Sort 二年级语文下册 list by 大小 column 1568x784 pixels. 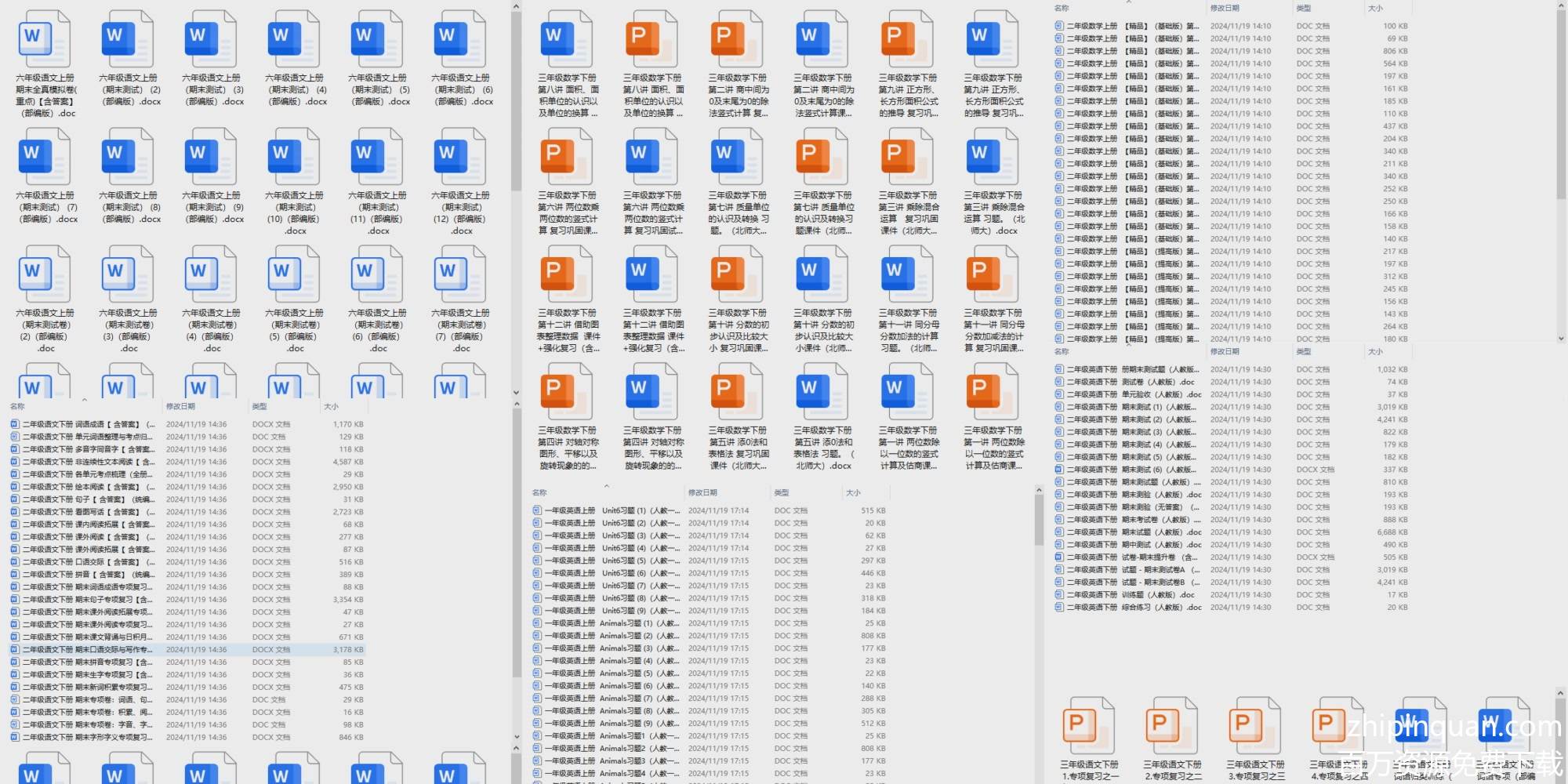(x=332, y=407)
